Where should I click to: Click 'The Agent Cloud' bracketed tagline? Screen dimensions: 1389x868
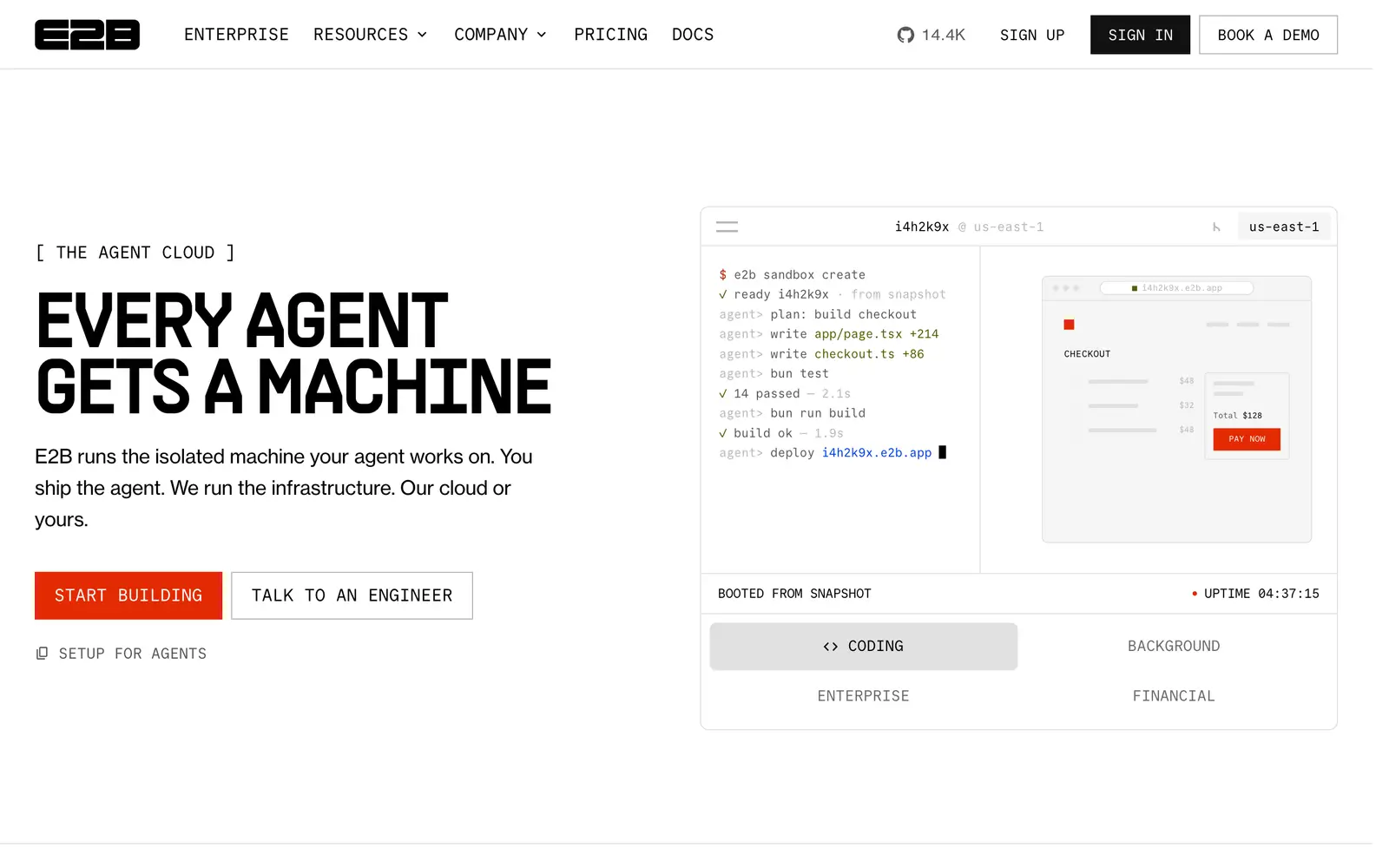tap(135, 253)
